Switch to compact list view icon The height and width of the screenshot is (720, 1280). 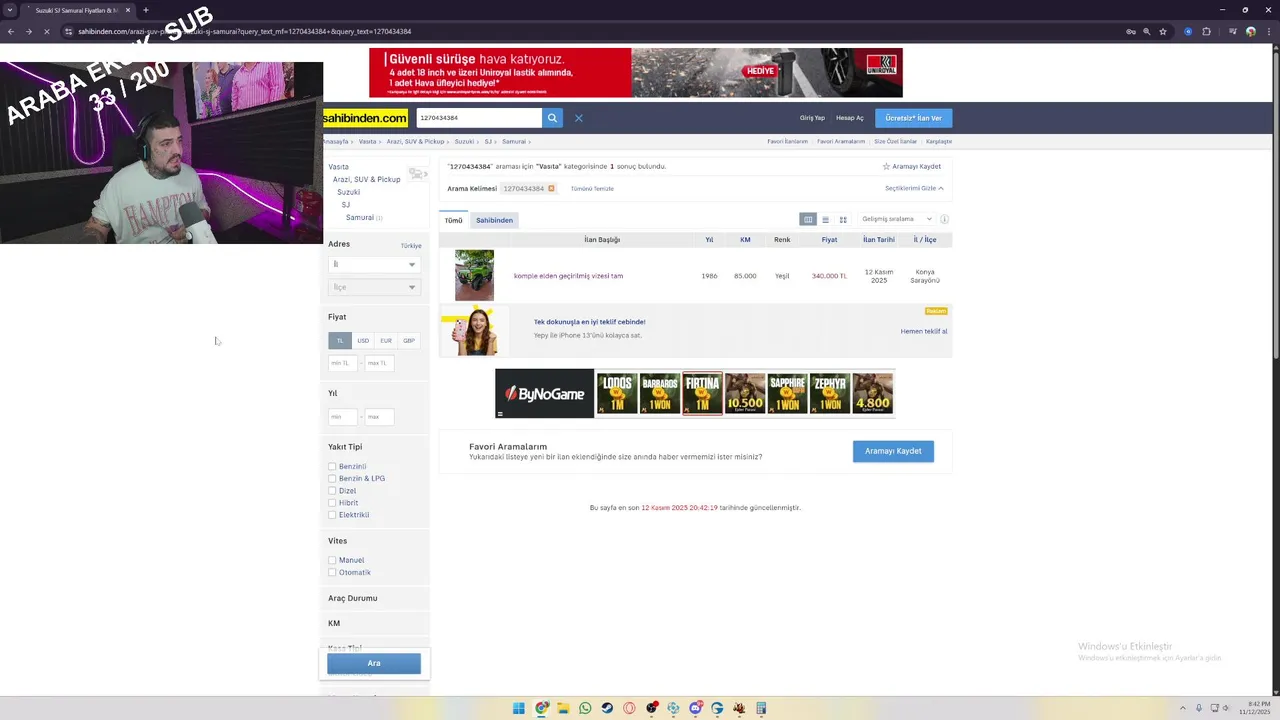pos(825,219)
